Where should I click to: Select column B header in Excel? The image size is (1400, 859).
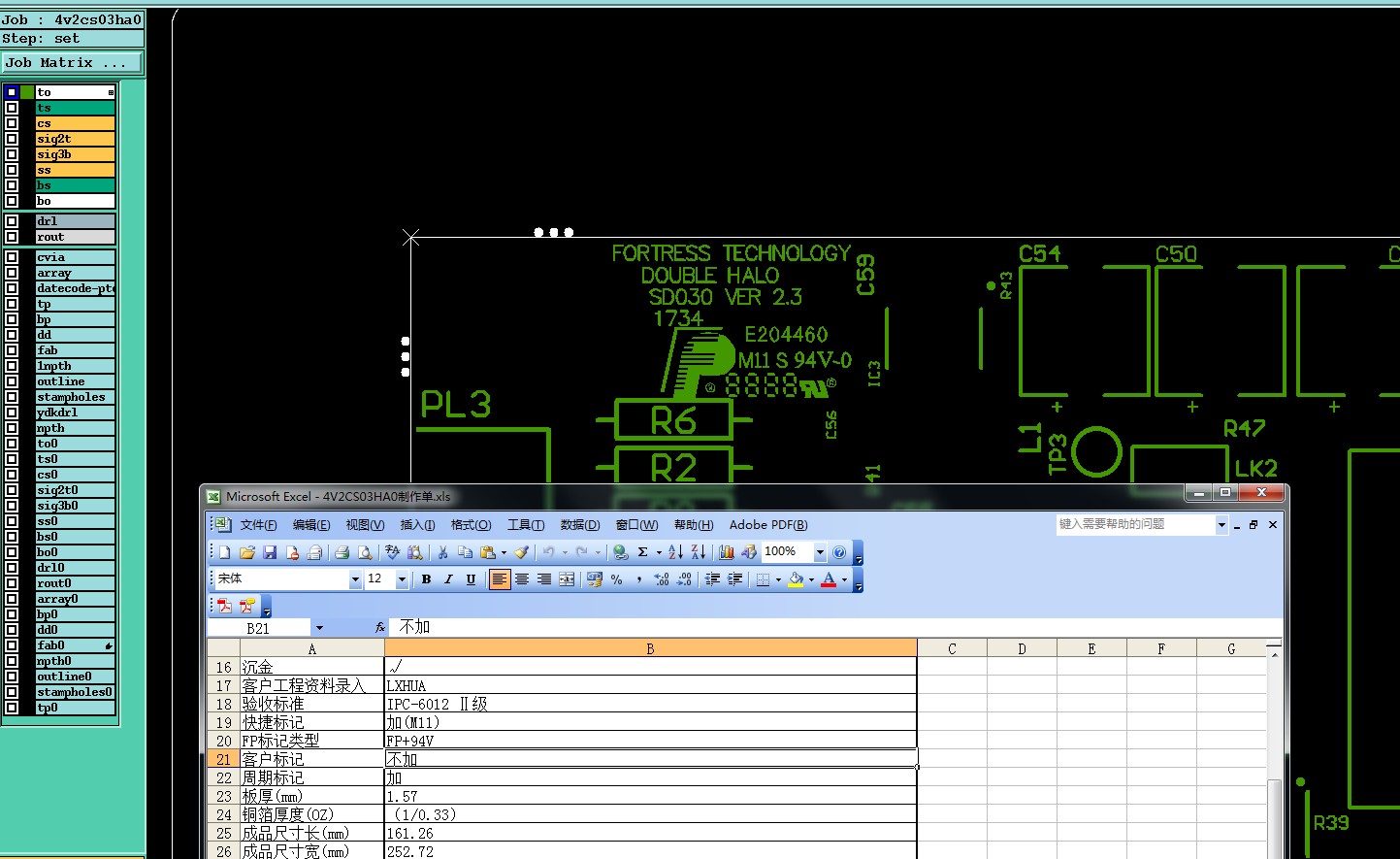click(x=650, y=648)
